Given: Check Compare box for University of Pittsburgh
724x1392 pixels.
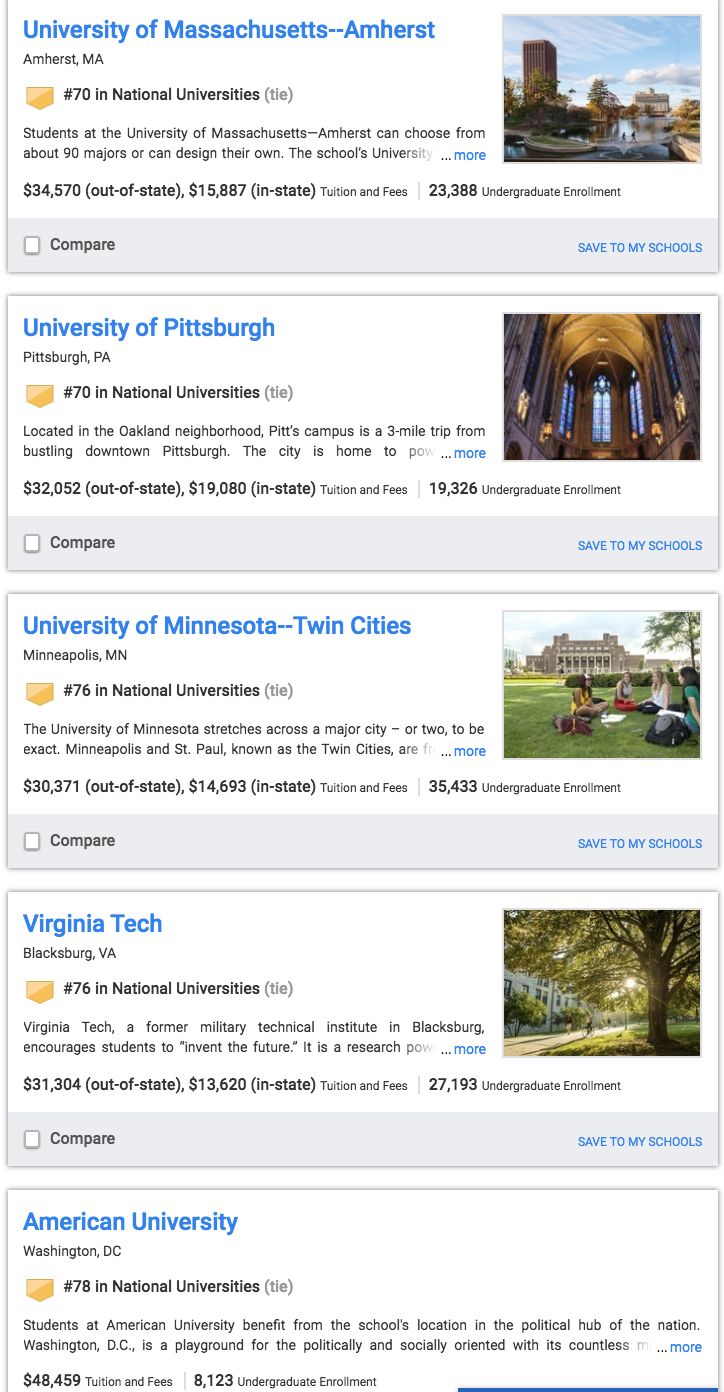Looking at the screenshot, I should [32, 543].
